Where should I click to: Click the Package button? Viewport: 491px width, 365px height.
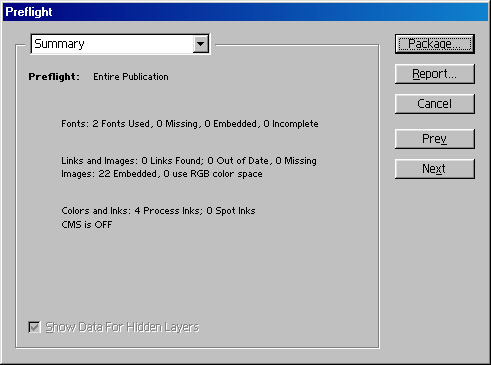pyautogui.click(x=435, y=44)
